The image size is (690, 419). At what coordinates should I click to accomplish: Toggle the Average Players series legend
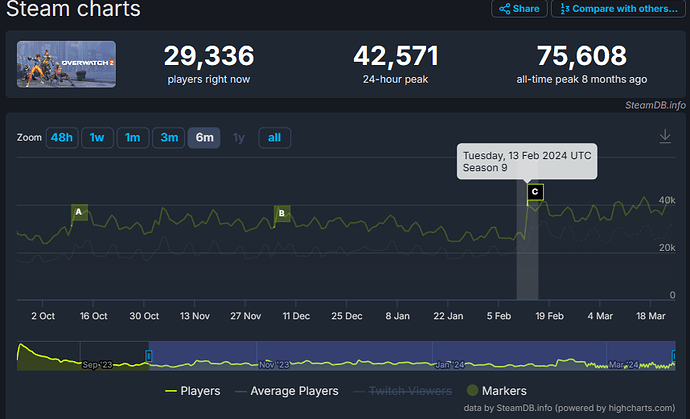pyautogui.click(x=287, y=391)
